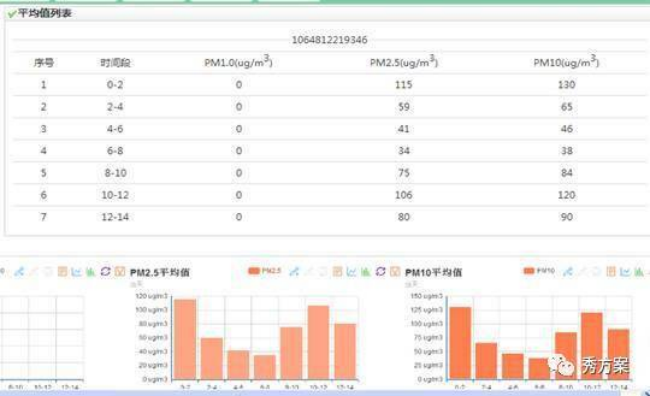Click the 时间段 column header

[x=115, y=63]
